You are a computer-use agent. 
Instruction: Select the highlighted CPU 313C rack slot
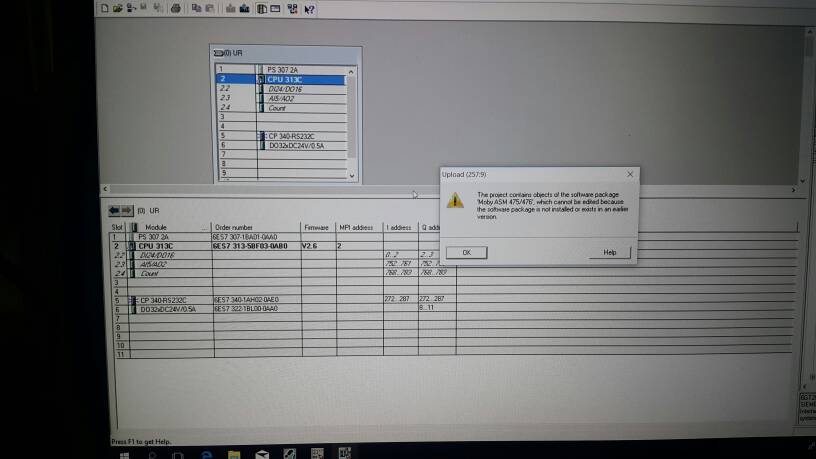click(x=281, y=79)
